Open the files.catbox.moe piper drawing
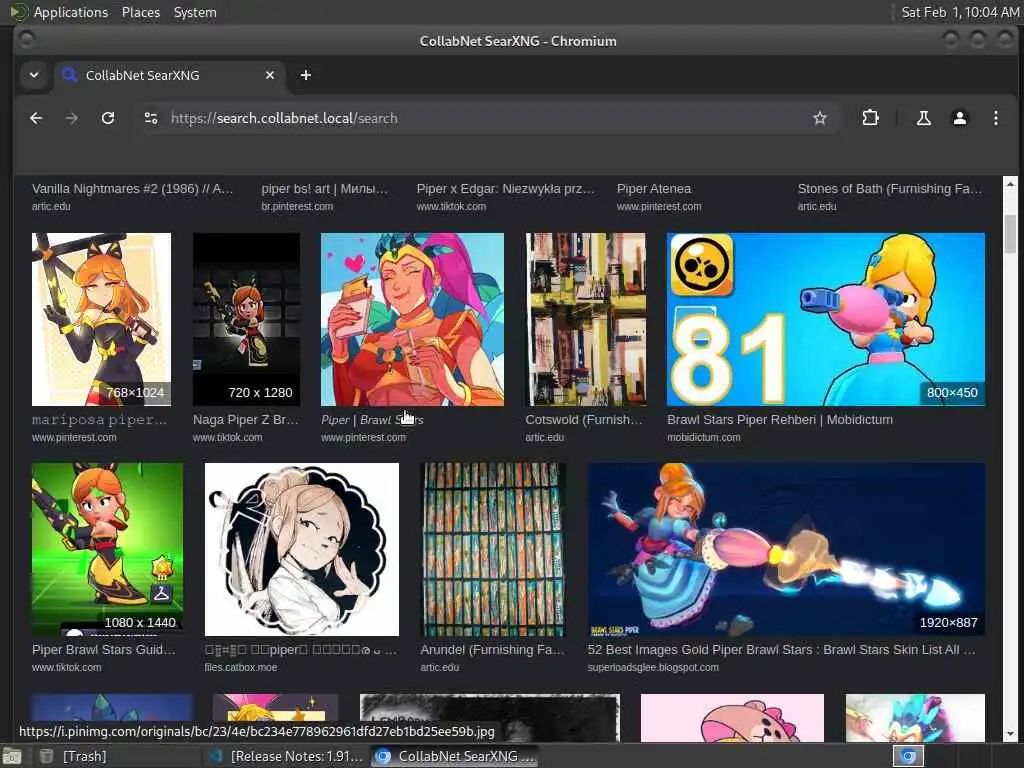This screenshot has width=1024, height=768. tap(302, 549)
